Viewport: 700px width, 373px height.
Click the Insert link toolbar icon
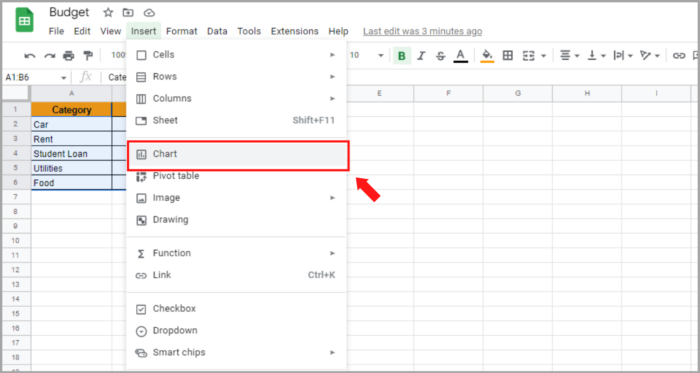pyautogui.click(x=679, y=56)
